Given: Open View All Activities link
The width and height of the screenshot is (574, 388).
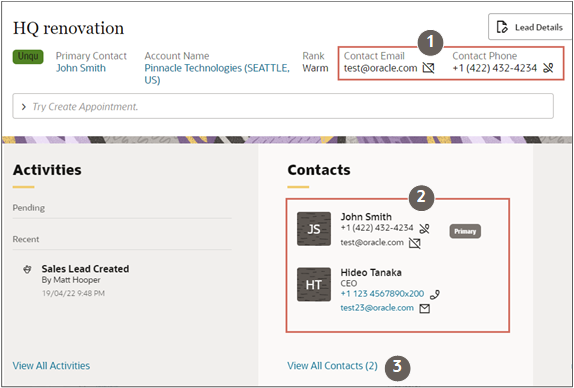Looking at the screenshot, I should click(x=51, y=366).
